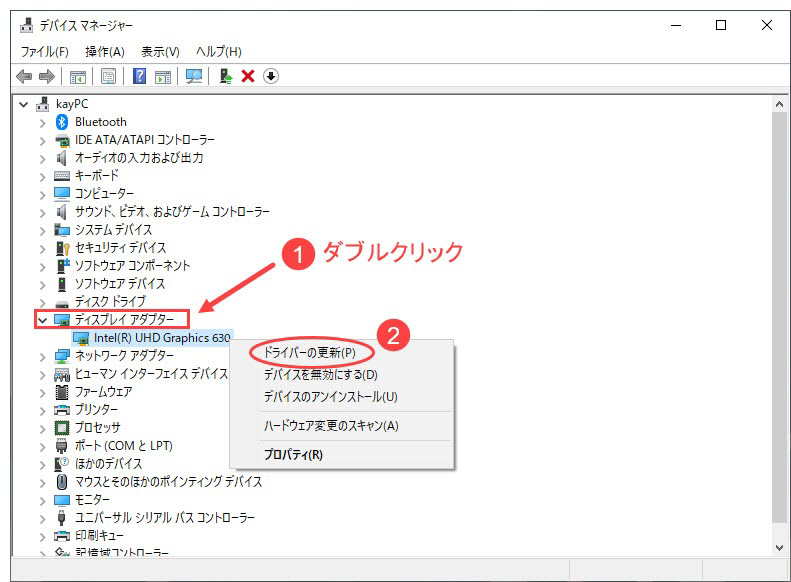791x582 pixels.
Task: Click the kayPC computer root icon
Action: [43, 104]
